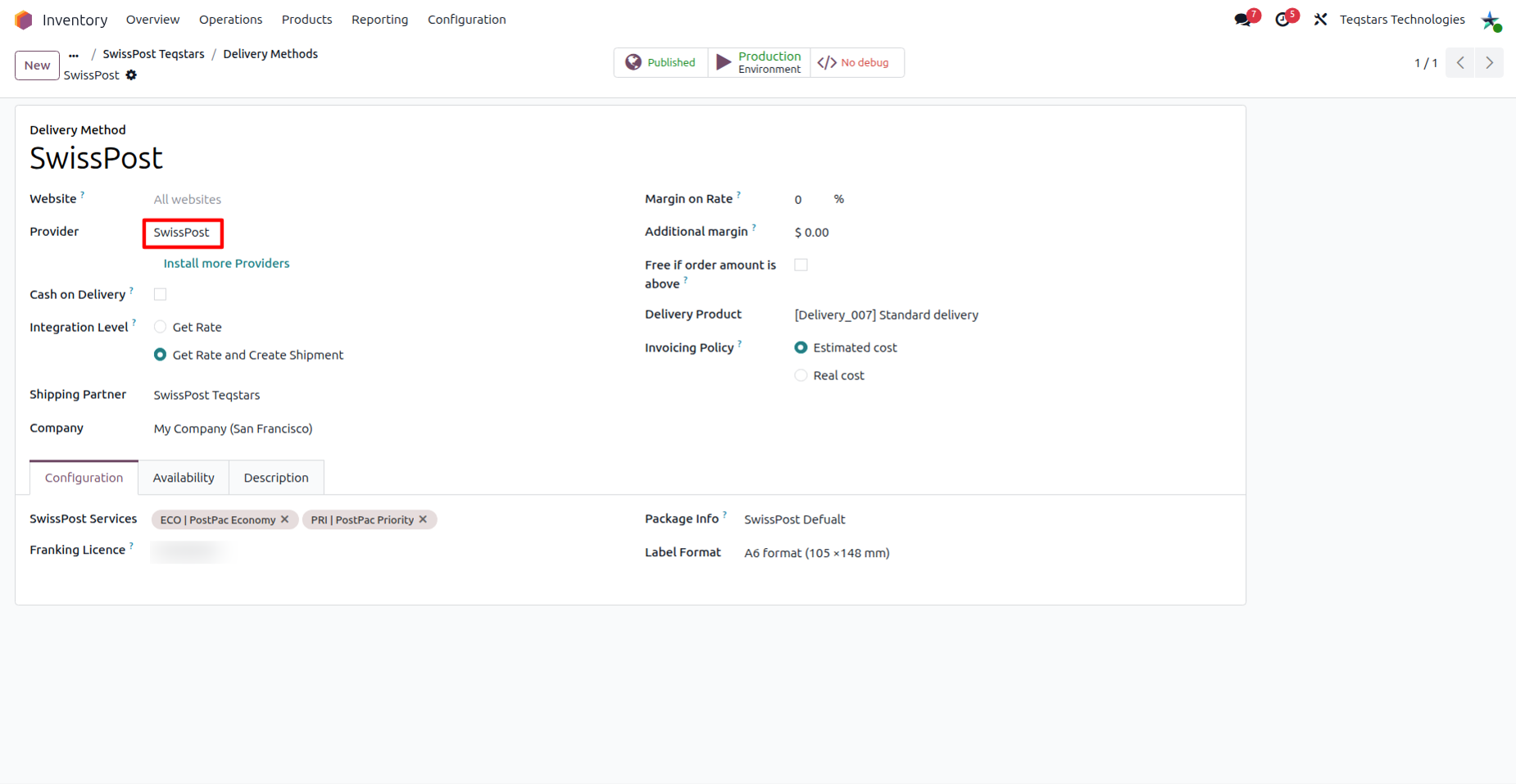
Task: Go to previous record arrow
Action: pyautogui.click(x=1460, y=63)
